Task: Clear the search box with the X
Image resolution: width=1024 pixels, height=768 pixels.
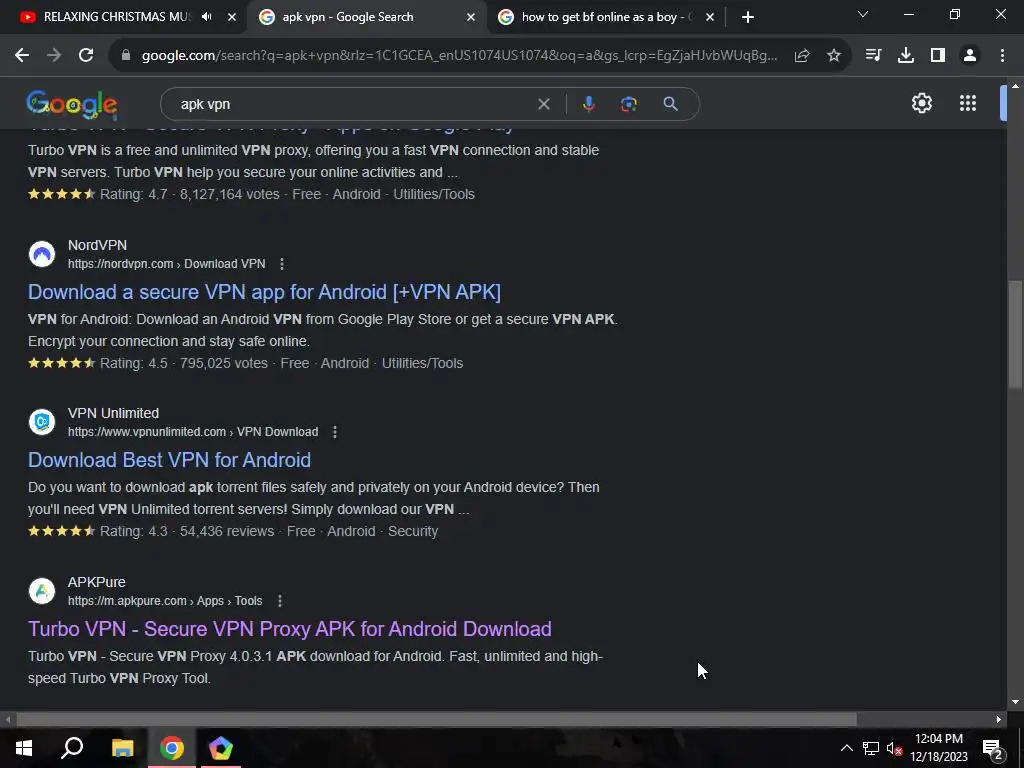Action: [543, 104]
